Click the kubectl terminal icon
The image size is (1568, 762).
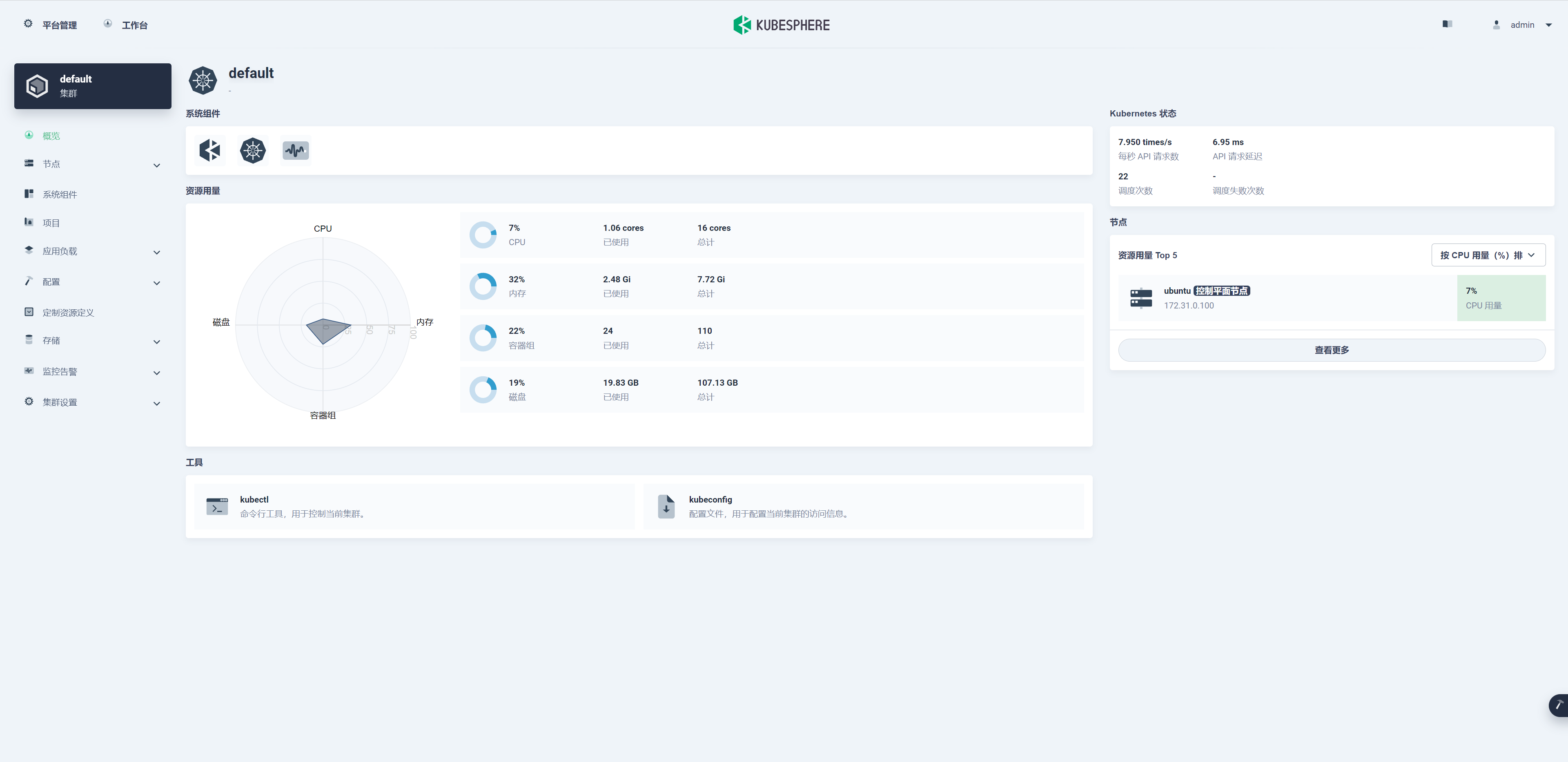217,507
